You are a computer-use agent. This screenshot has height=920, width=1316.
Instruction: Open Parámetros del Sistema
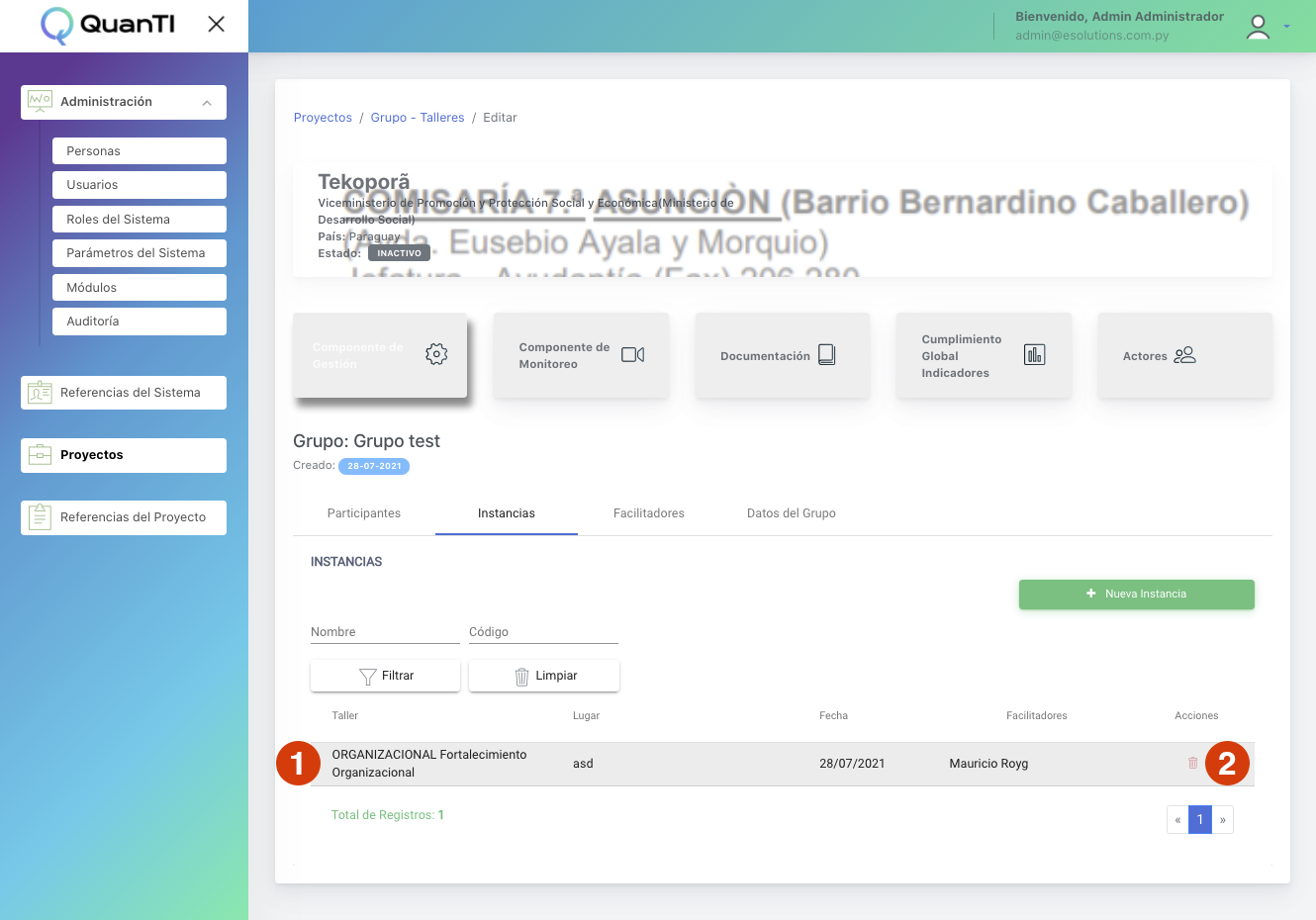click(140, 253)
